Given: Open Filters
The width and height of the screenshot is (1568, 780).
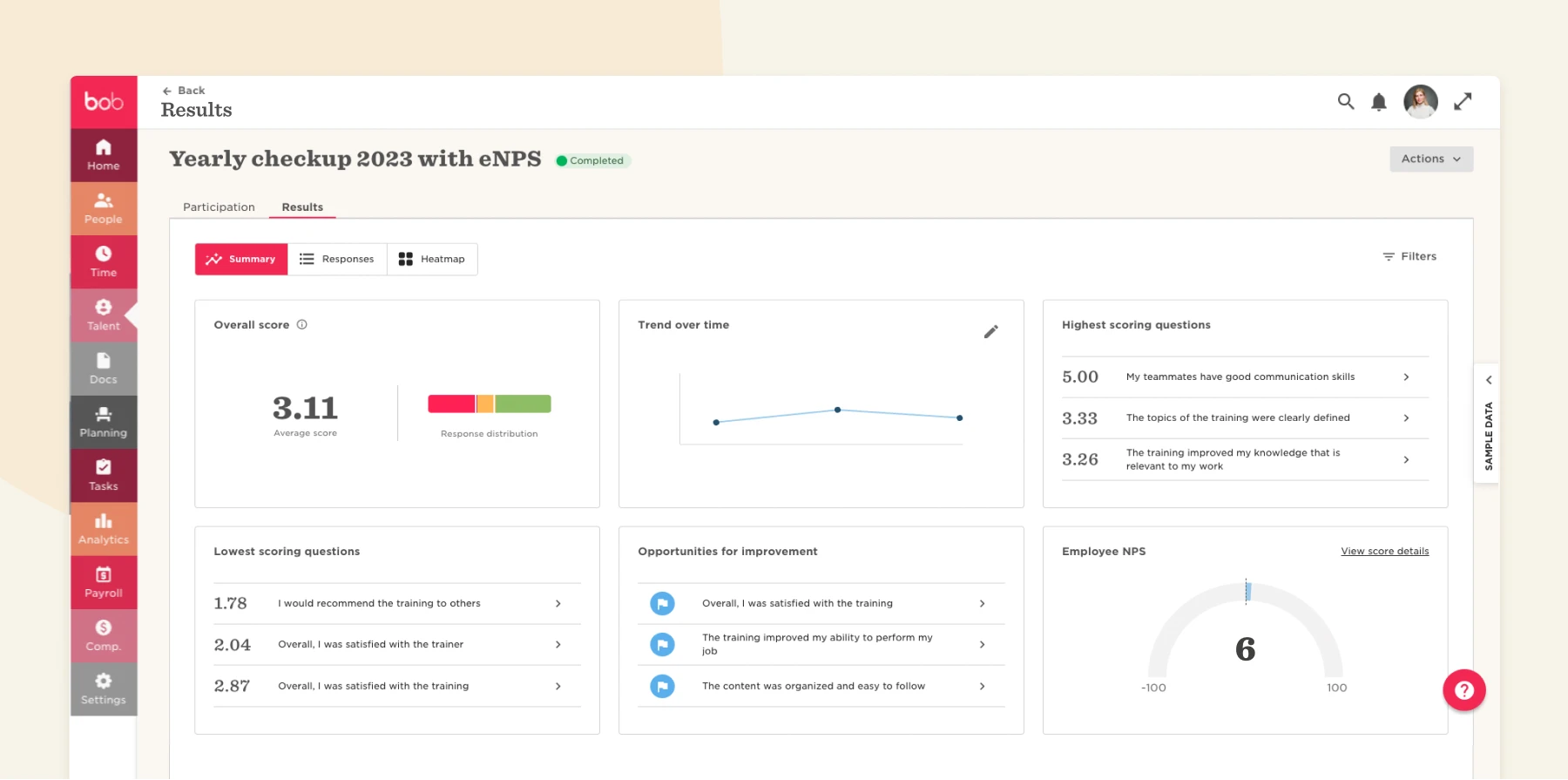Looking at the screenshot, I should click(x=1409, y=256).
